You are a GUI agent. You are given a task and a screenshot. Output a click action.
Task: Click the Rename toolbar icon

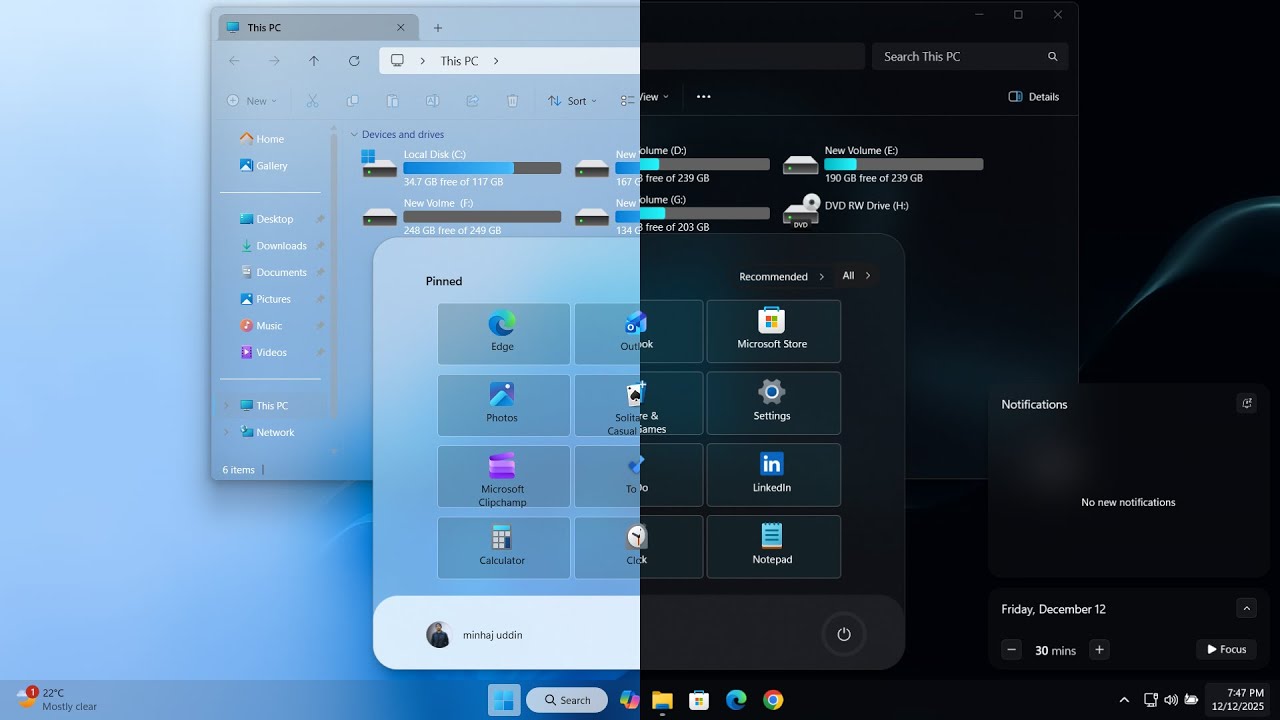(x=432, y=101)
